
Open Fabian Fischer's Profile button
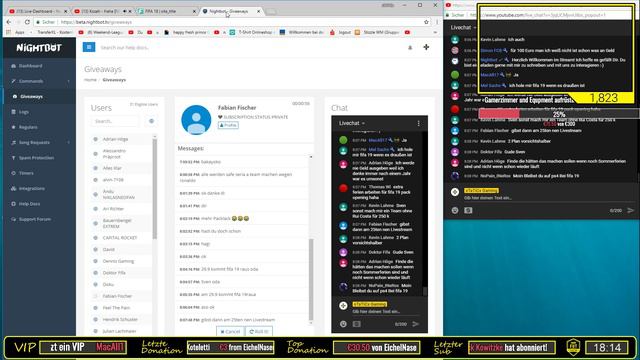pyautogui.click(x=228, y=125)
